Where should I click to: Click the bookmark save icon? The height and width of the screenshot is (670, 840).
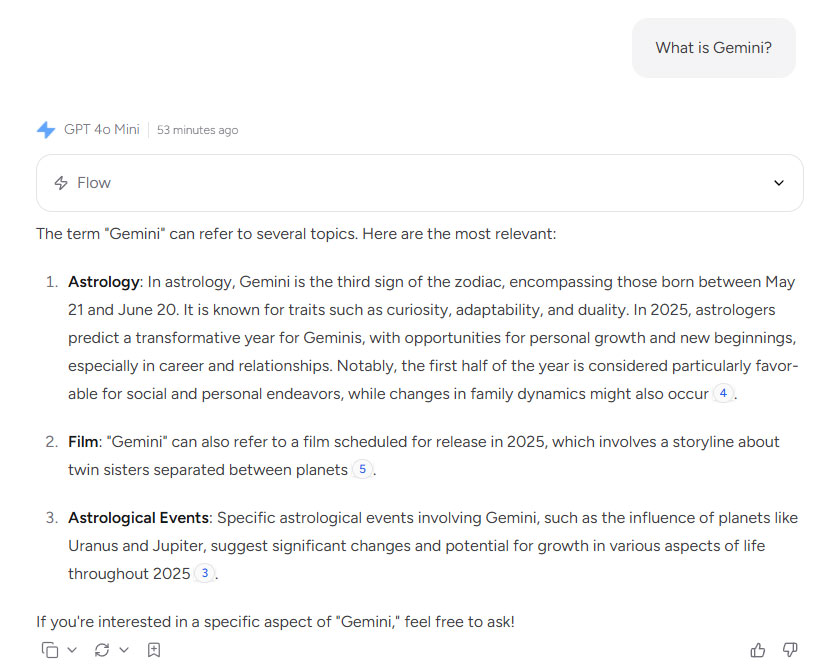click(154, 650)
